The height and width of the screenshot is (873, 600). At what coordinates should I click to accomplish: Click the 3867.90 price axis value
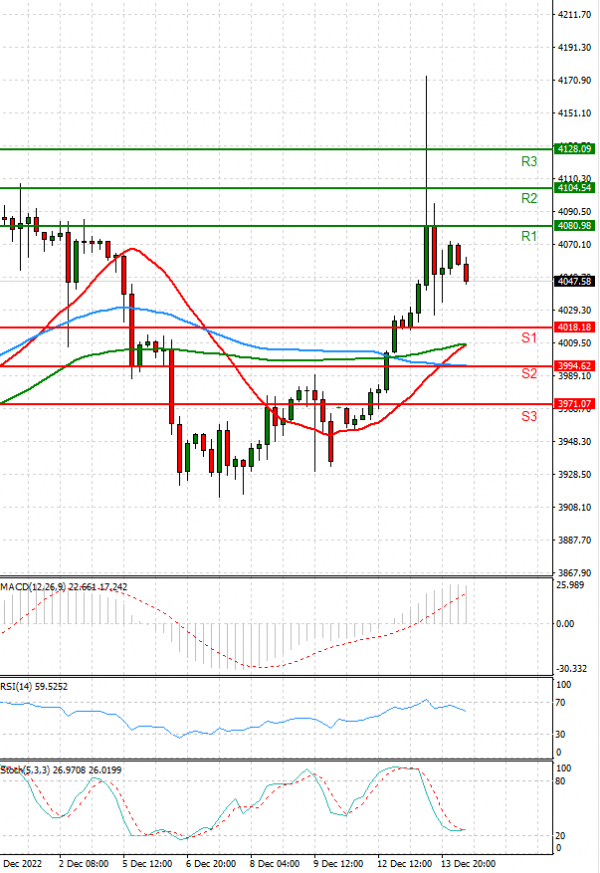(574, 573)
